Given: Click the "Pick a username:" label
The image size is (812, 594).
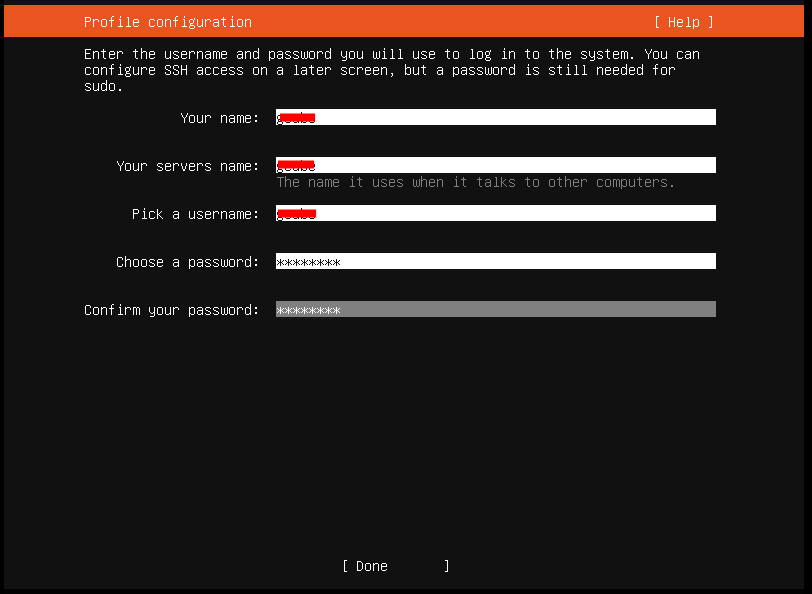Looking at the screenshot, I should pyautogui.click(x=195, y=214).
